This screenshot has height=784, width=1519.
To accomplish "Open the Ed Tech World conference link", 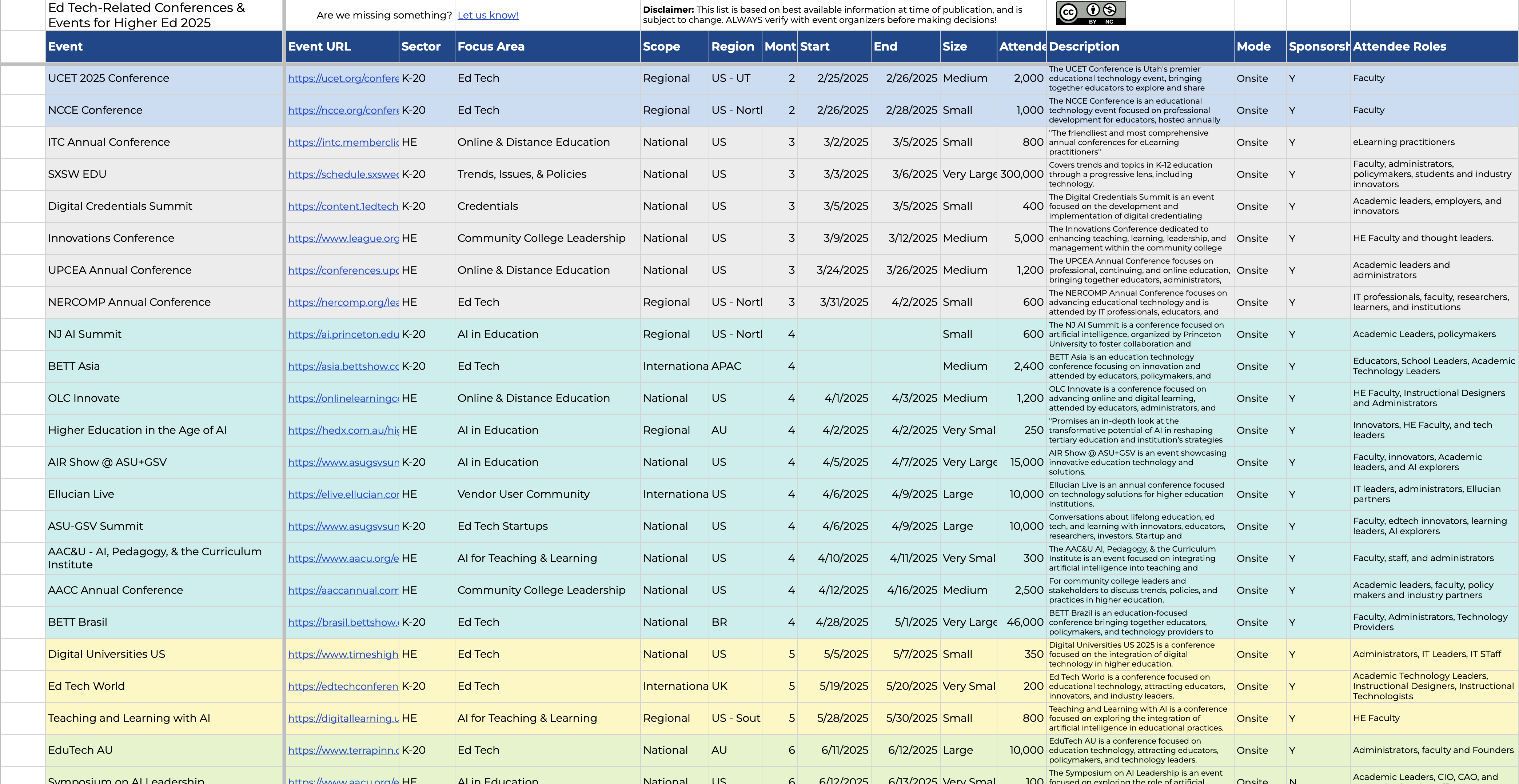I will coord(343,686).
